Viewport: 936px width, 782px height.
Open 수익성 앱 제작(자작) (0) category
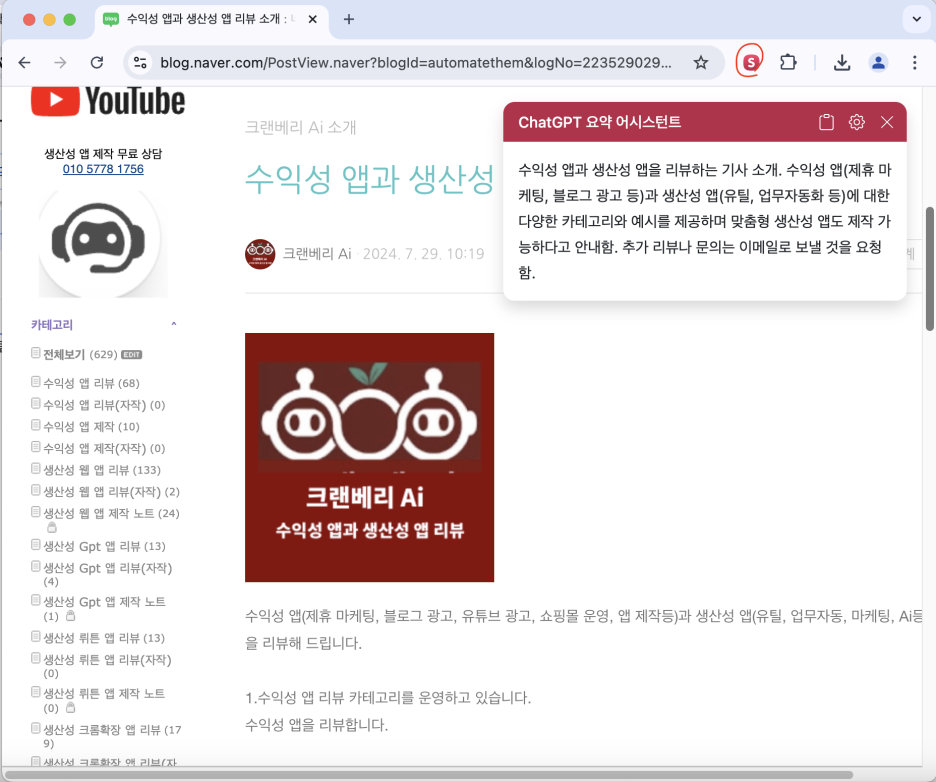coord(104,448)
